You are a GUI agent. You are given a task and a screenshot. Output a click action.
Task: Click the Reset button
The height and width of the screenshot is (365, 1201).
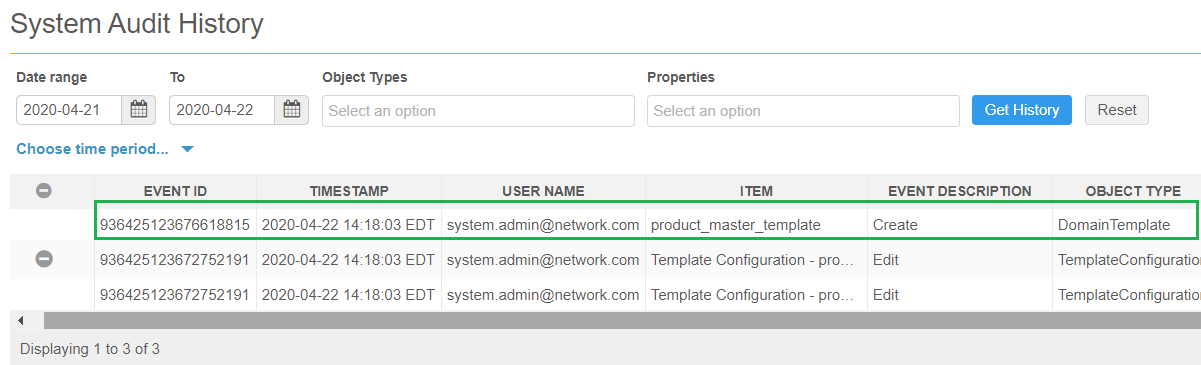pyautogui.click(x=1117, y=110)
